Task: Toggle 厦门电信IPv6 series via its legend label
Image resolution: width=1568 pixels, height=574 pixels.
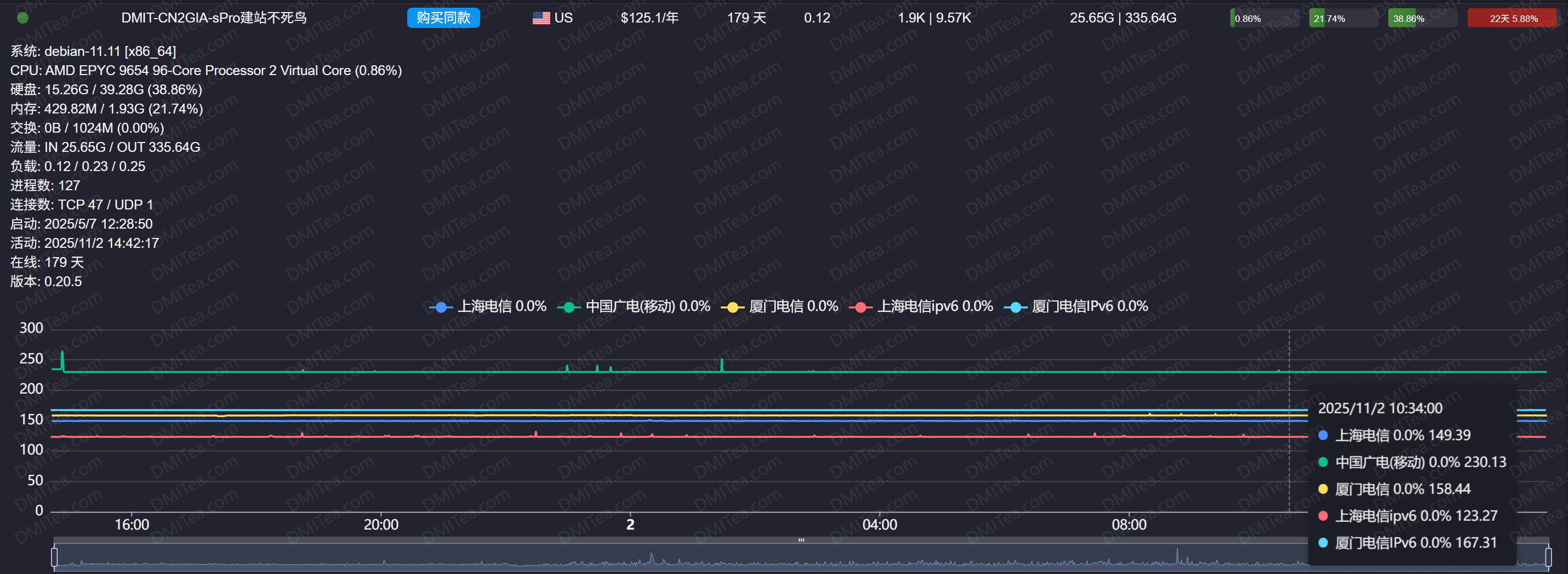Action: pos(1090,306)
